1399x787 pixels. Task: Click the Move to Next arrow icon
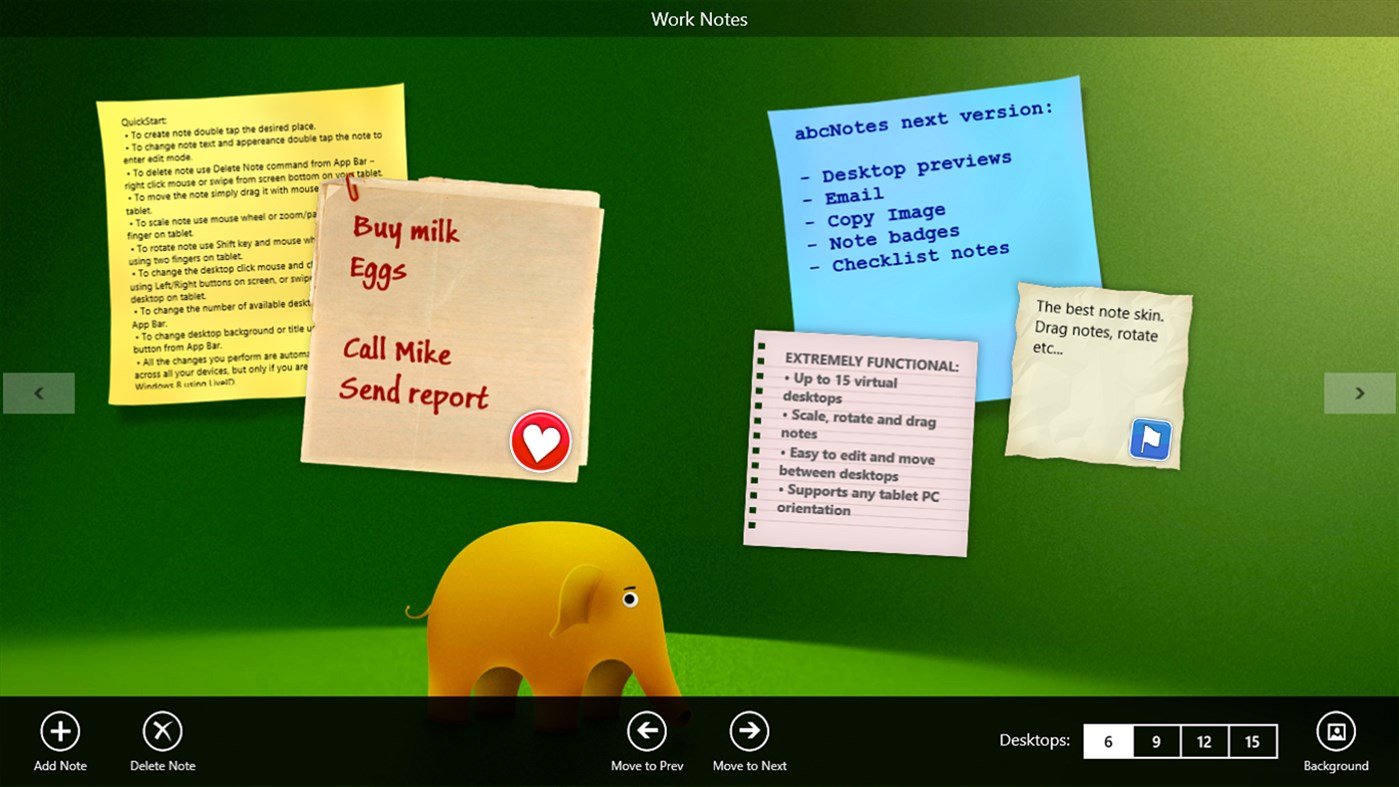click(749, 731)
